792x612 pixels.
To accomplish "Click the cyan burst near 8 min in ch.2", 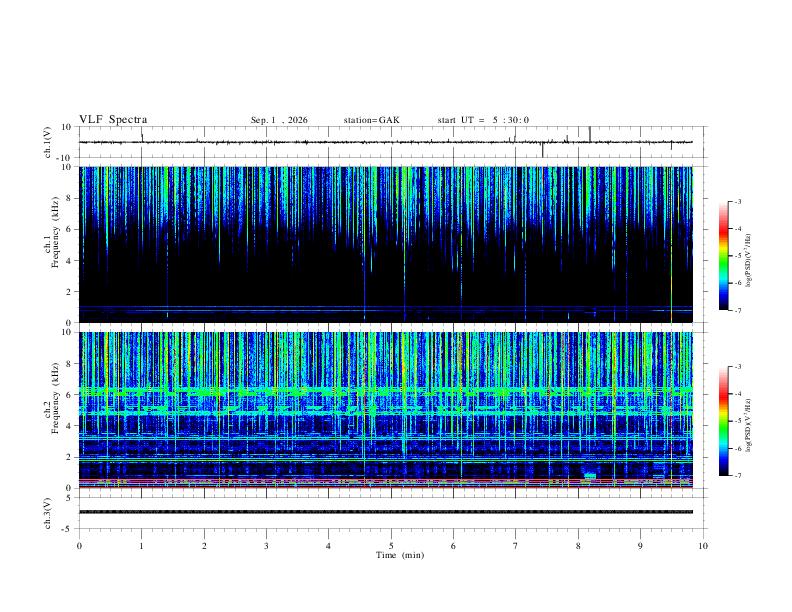I will (589, 476).
